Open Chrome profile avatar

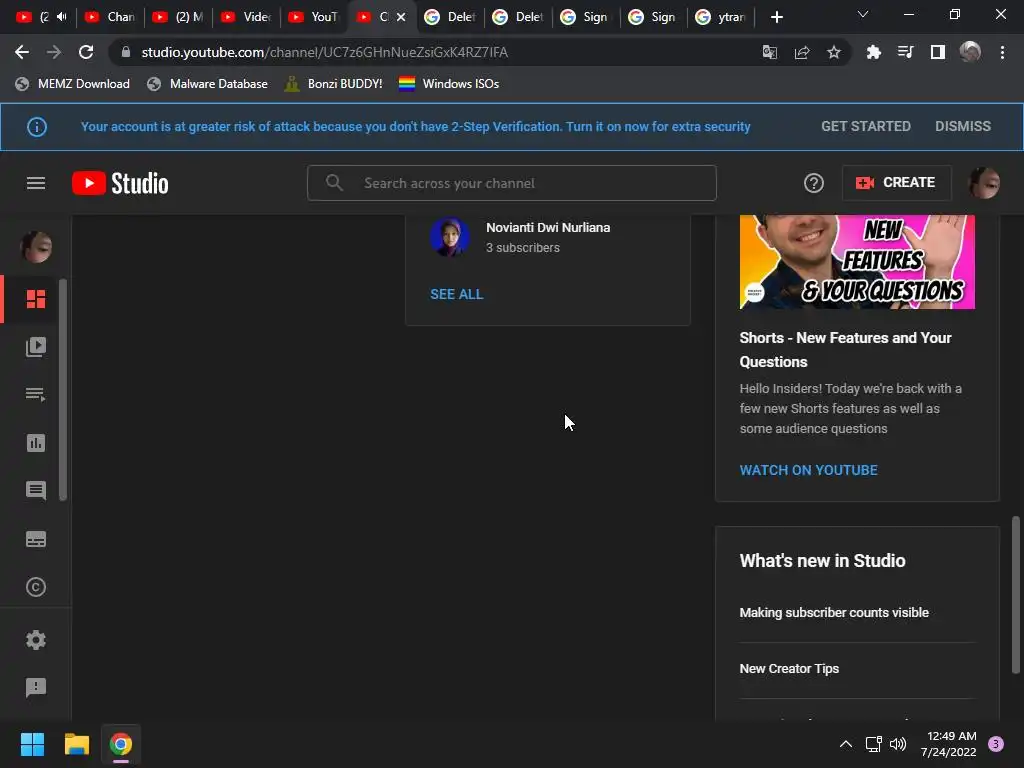(970, 52)
